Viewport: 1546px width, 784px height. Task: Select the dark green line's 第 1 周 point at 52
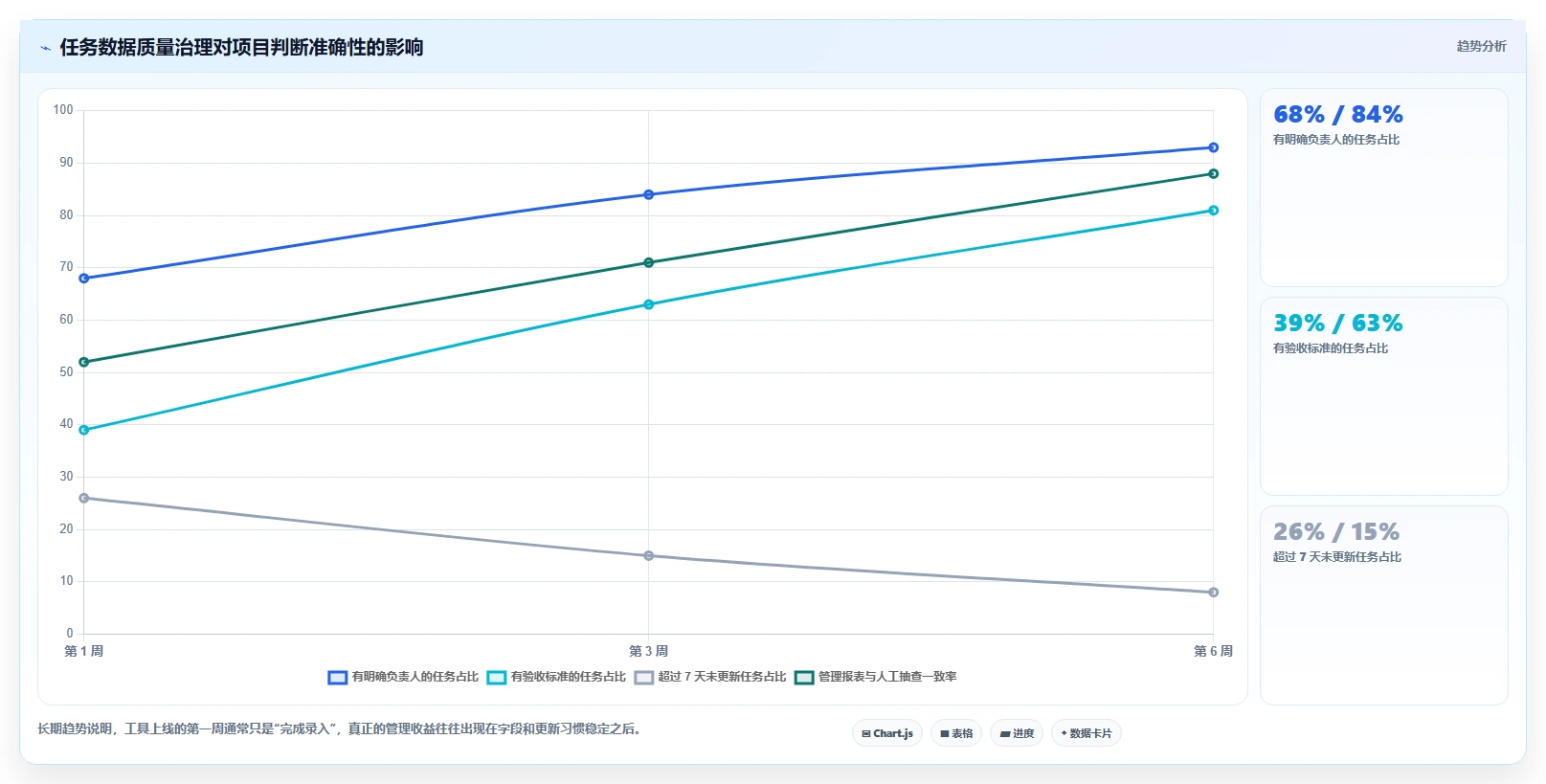coord(84,362)
